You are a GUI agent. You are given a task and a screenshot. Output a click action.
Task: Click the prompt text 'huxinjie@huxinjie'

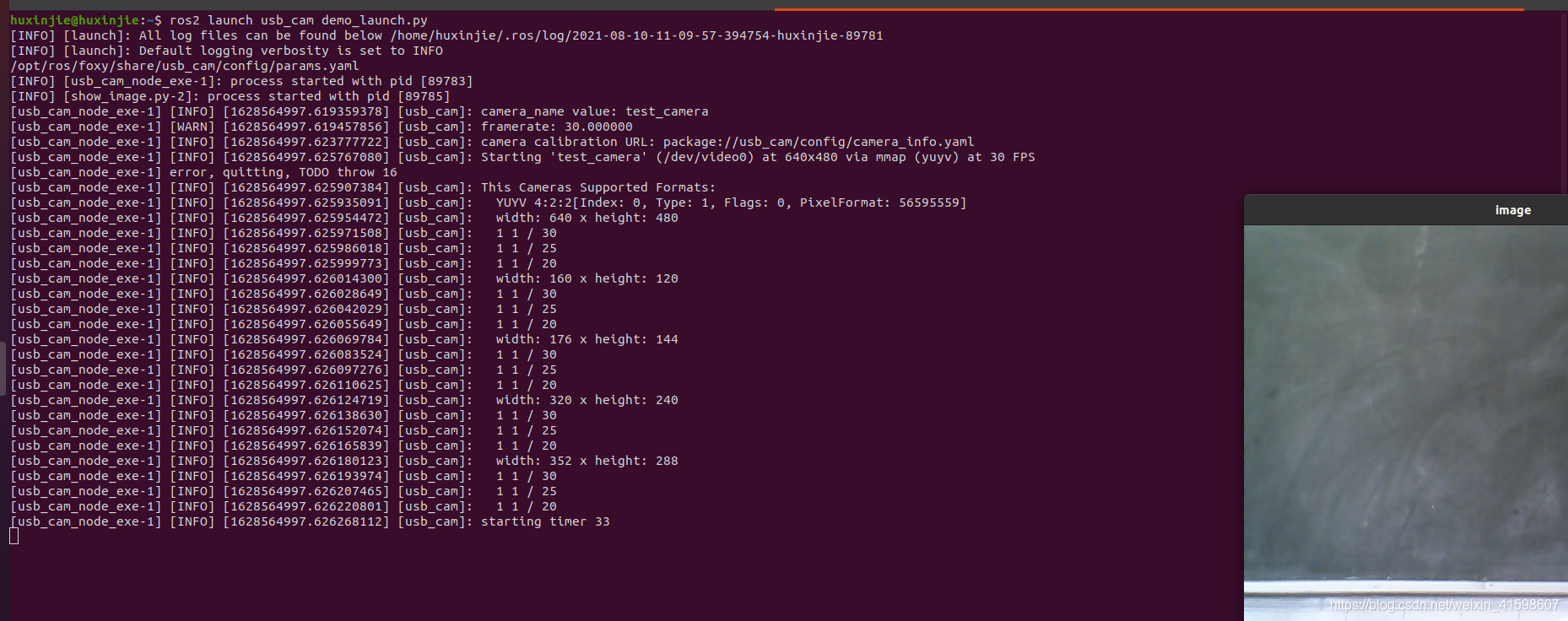coord(75,20)
